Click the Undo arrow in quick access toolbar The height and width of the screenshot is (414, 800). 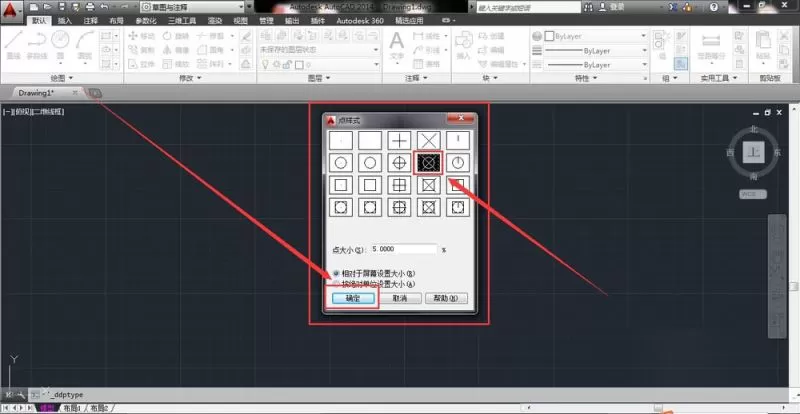[105, 7]
